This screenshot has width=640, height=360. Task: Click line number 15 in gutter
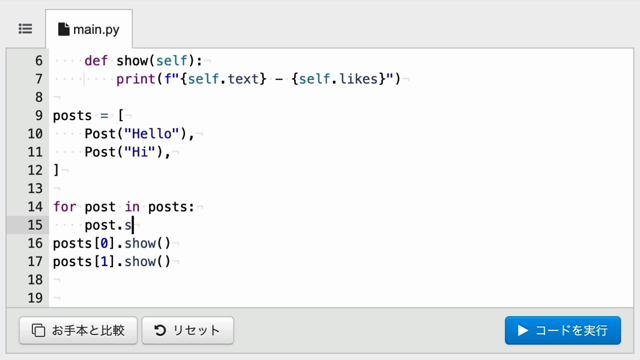pos(35,225)
